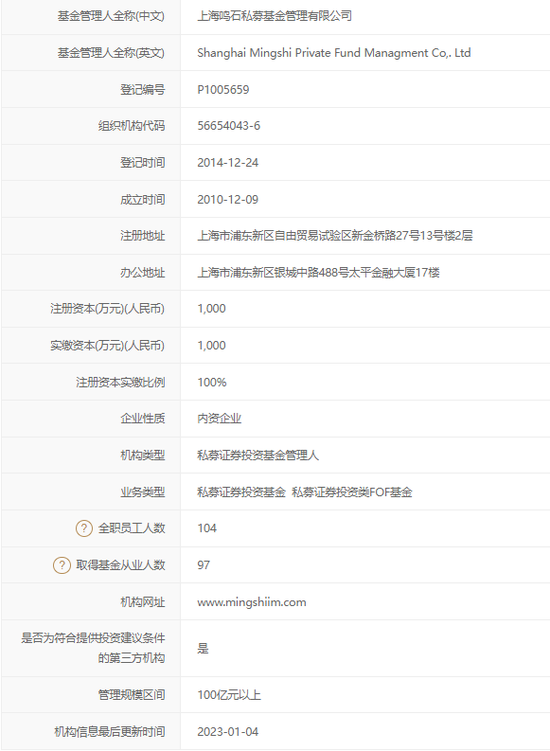This screenshot has height=751, width=550.
Task: Click establishment date 2010-12-09
Action: (x=228, y=199)
